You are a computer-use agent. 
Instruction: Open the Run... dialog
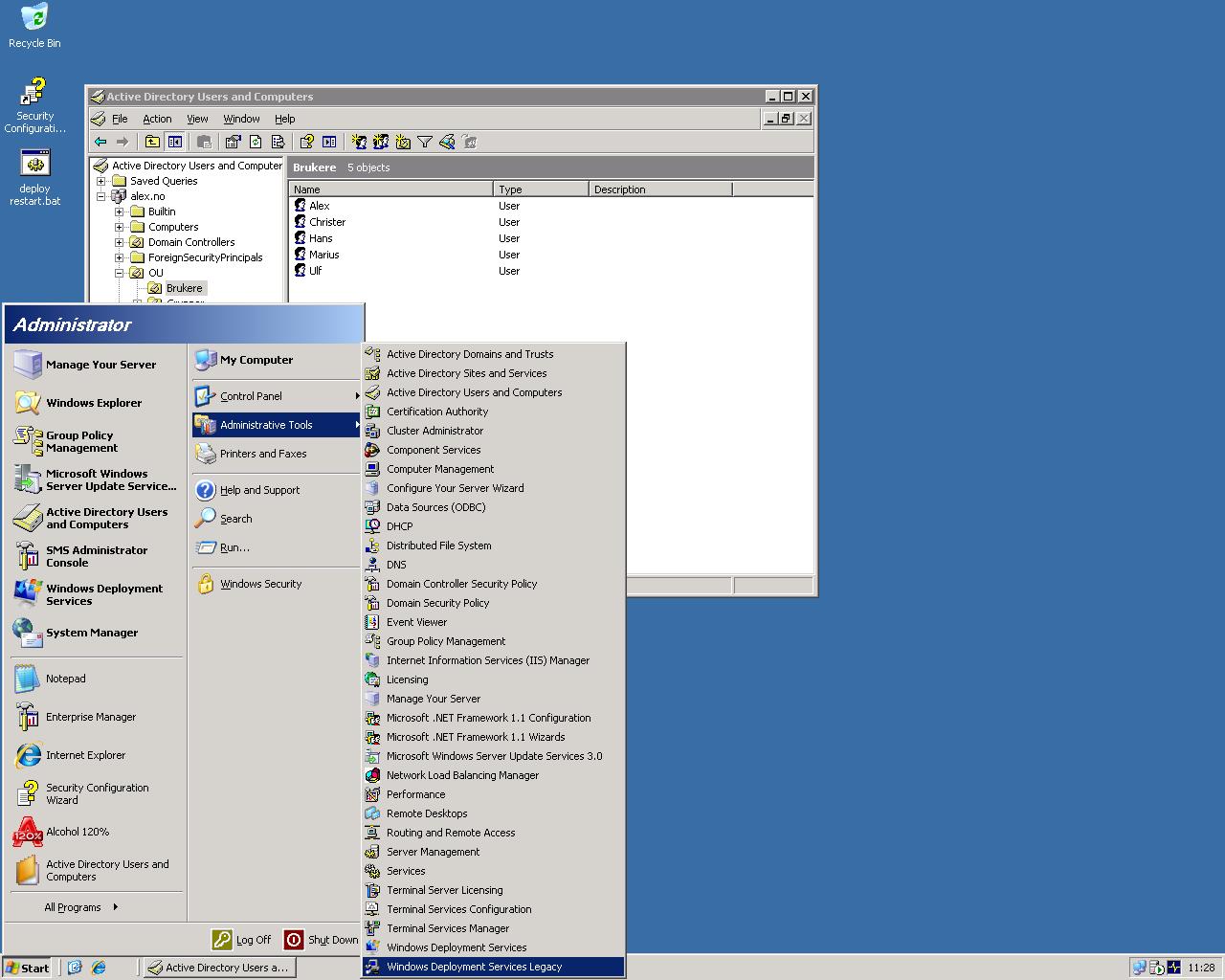click(277, 547)
